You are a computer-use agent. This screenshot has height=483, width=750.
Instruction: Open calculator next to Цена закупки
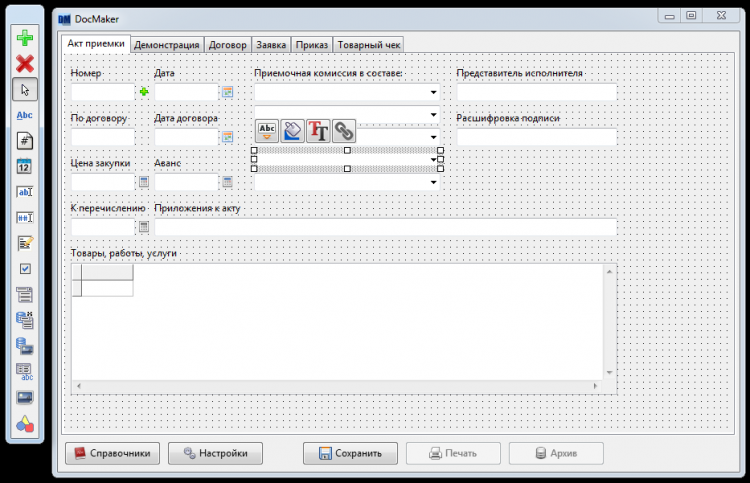[144, 182]
